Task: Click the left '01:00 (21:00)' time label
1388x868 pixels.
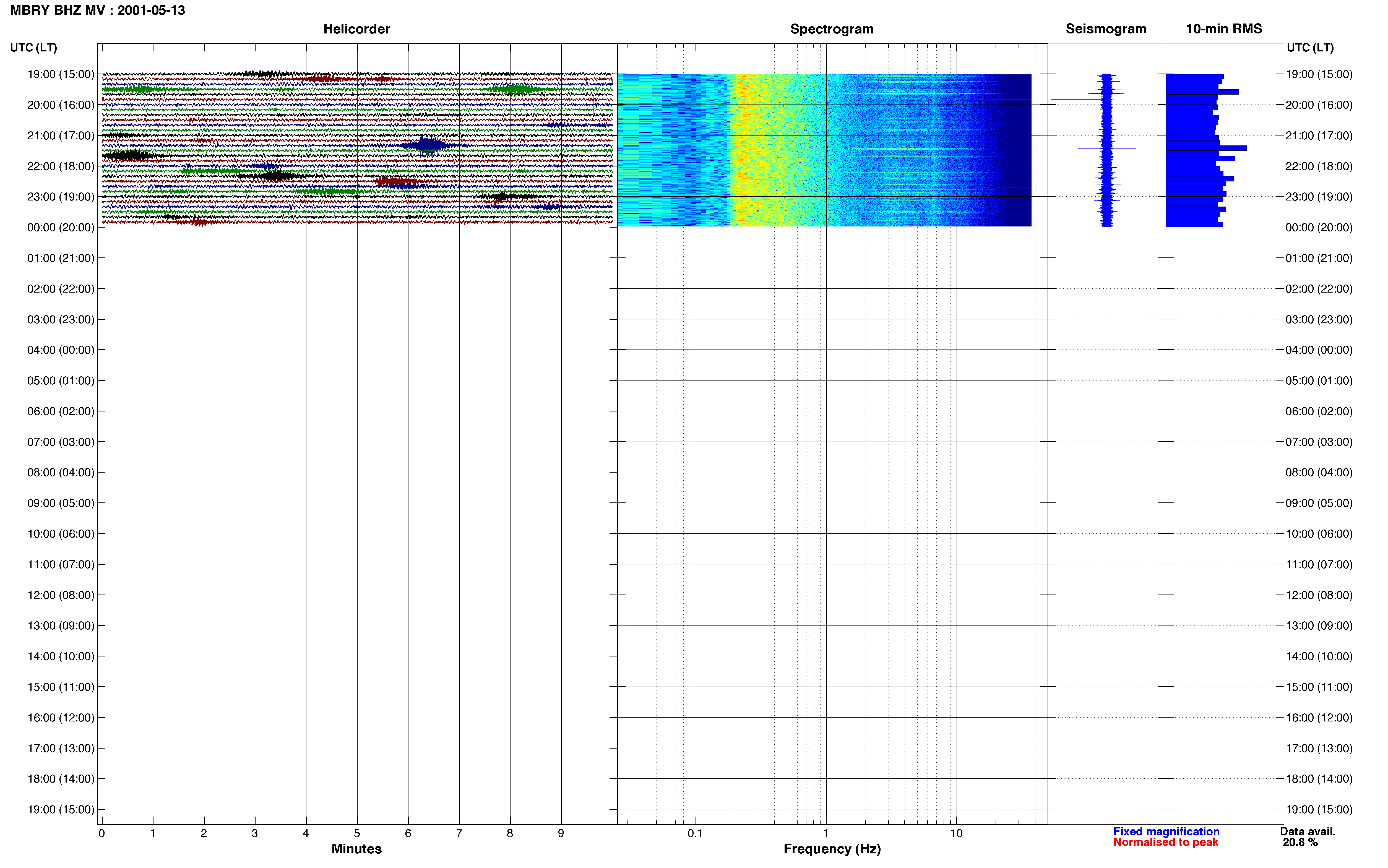Action: pos(61,258)
